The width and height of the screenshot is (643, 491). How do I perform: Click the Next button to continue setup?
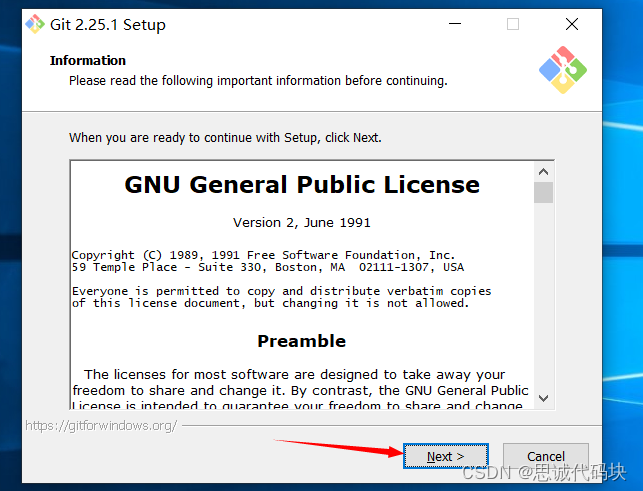coord(446,456)
